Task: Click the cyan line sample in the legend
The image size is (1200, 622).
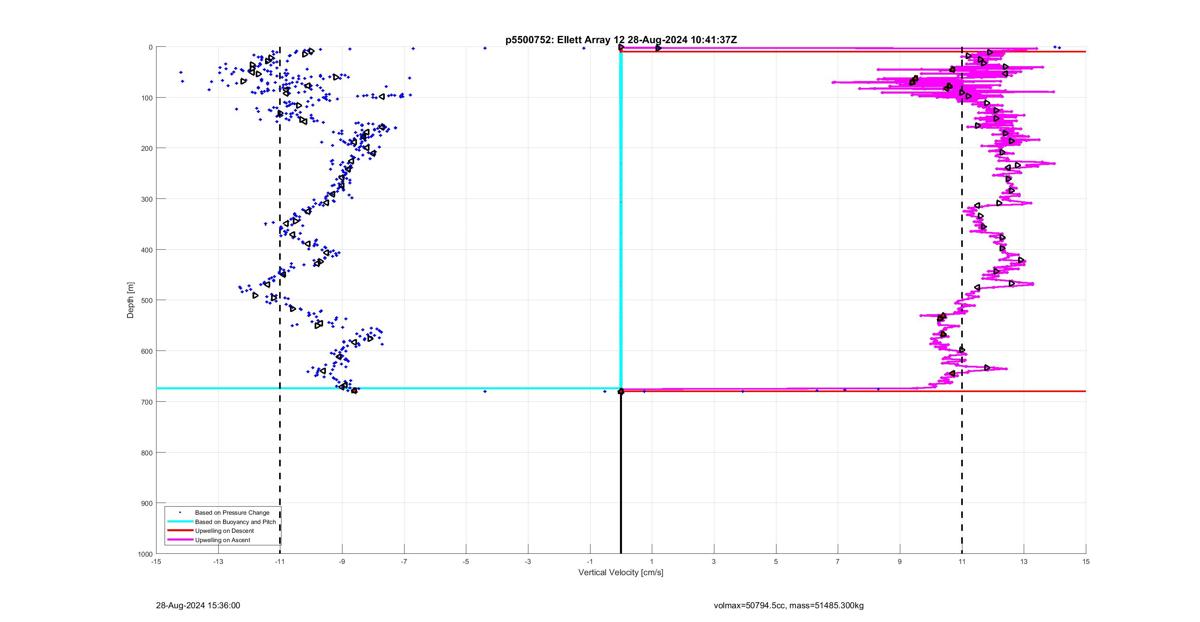Action: coord(179,521)
